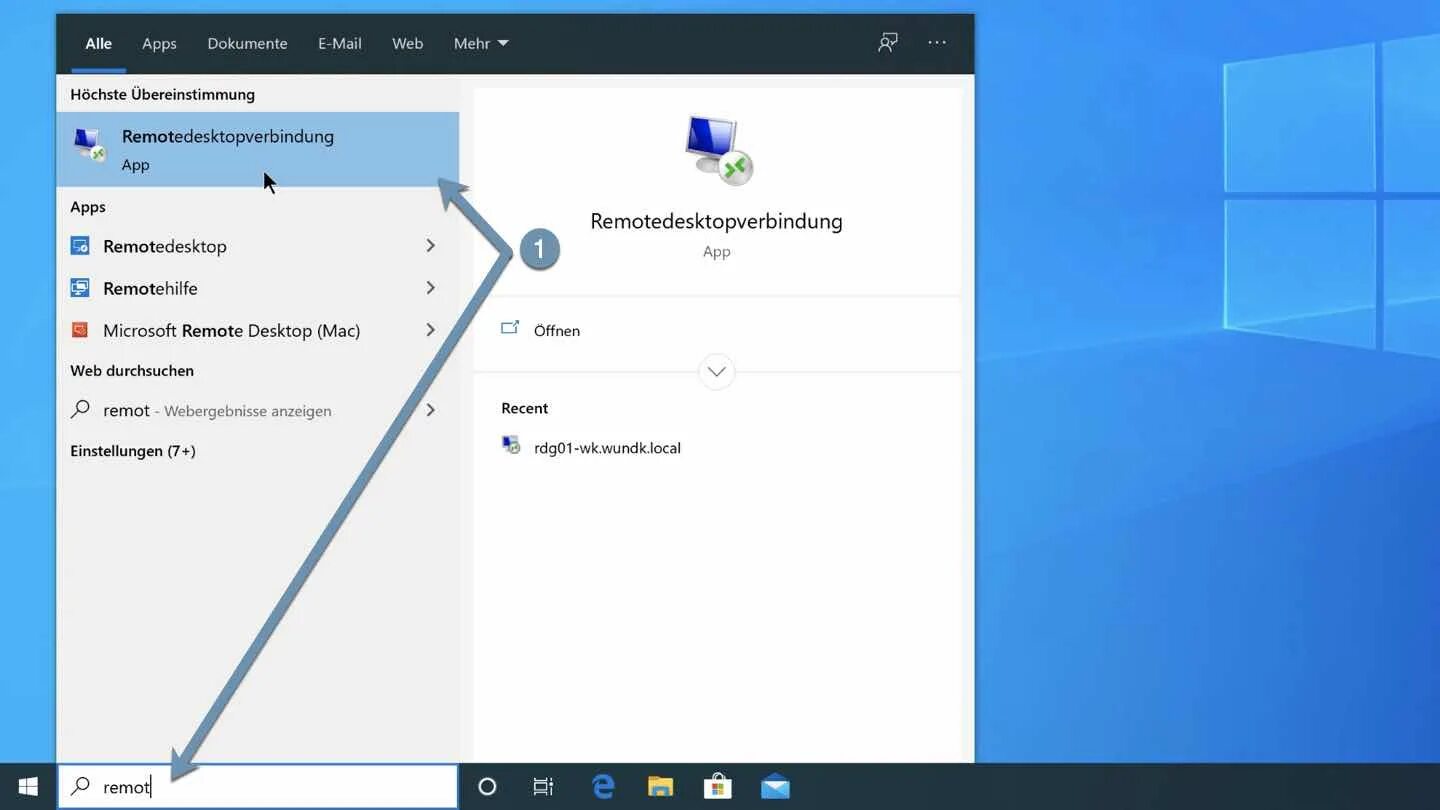Open the Mehr dropdown menu
Viewport: 1440px width, 810px height.
[x=481, y=43]
